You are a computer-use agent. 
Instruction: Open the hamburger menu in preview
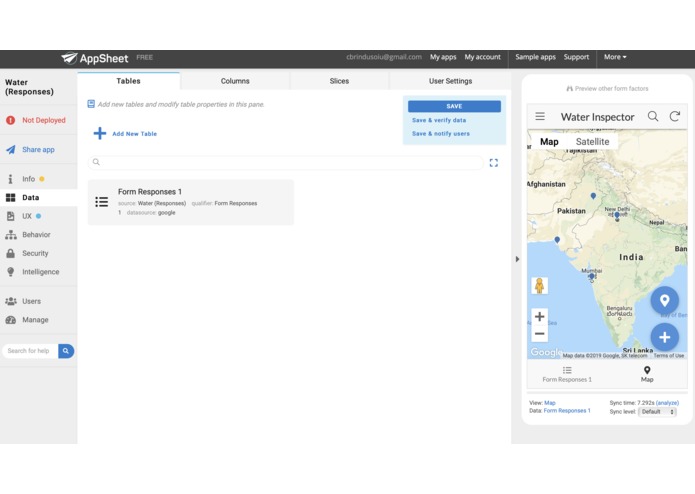point(540,117)
